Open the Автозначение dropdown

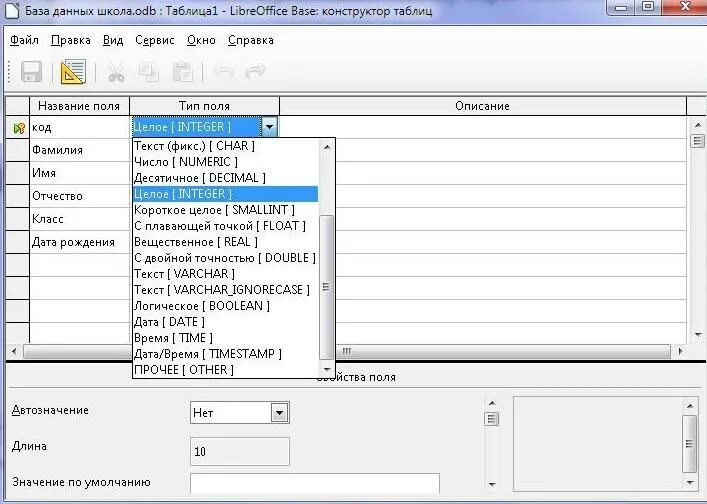(280, 412)
